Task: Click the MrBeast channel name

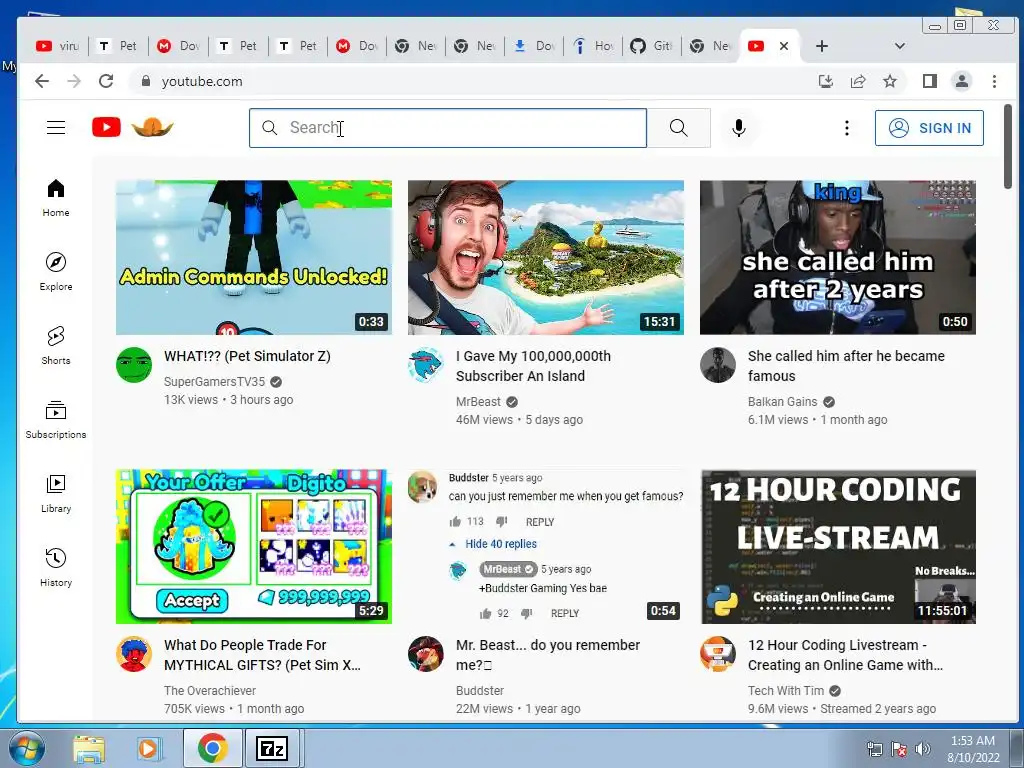Action: click(478, 402)
